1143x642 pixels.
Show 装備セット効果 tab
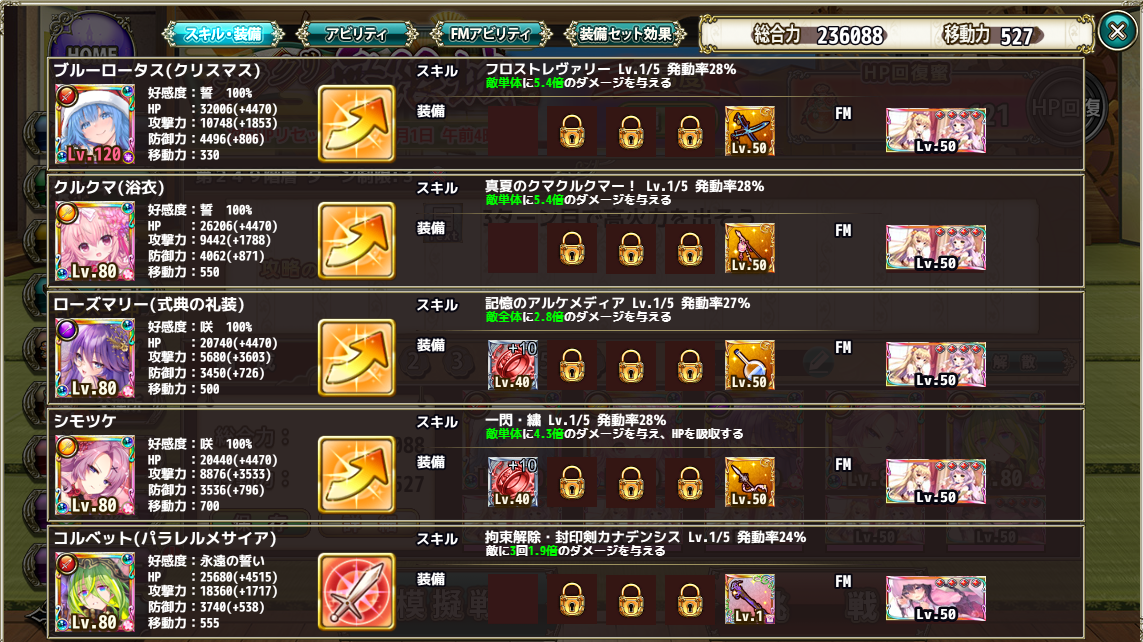[x=625, y=34]
